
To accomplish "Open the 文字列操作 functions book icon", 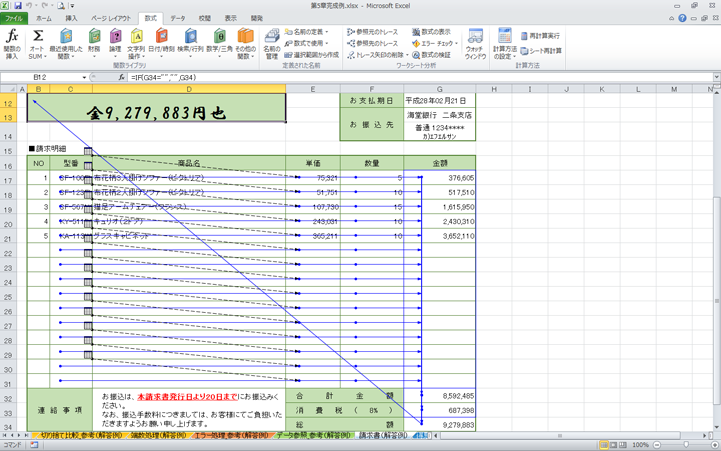I will pyautogui.click(x=137, y=36).
